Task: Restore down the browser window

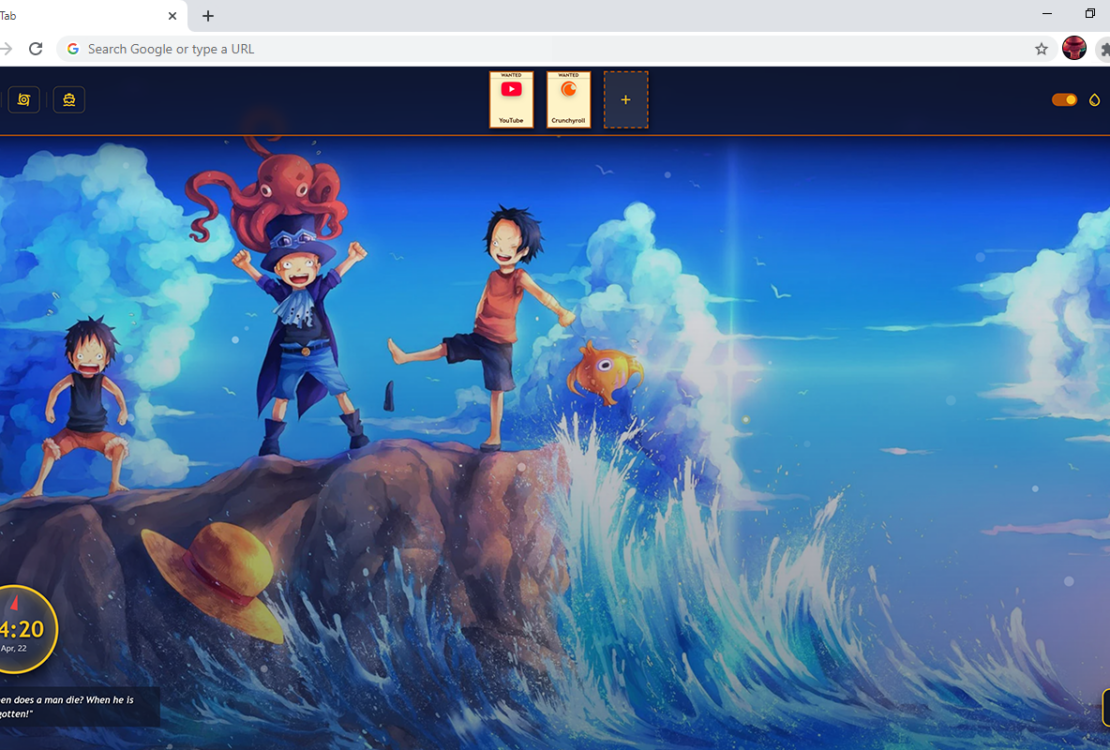Action: click(1090, 14)
